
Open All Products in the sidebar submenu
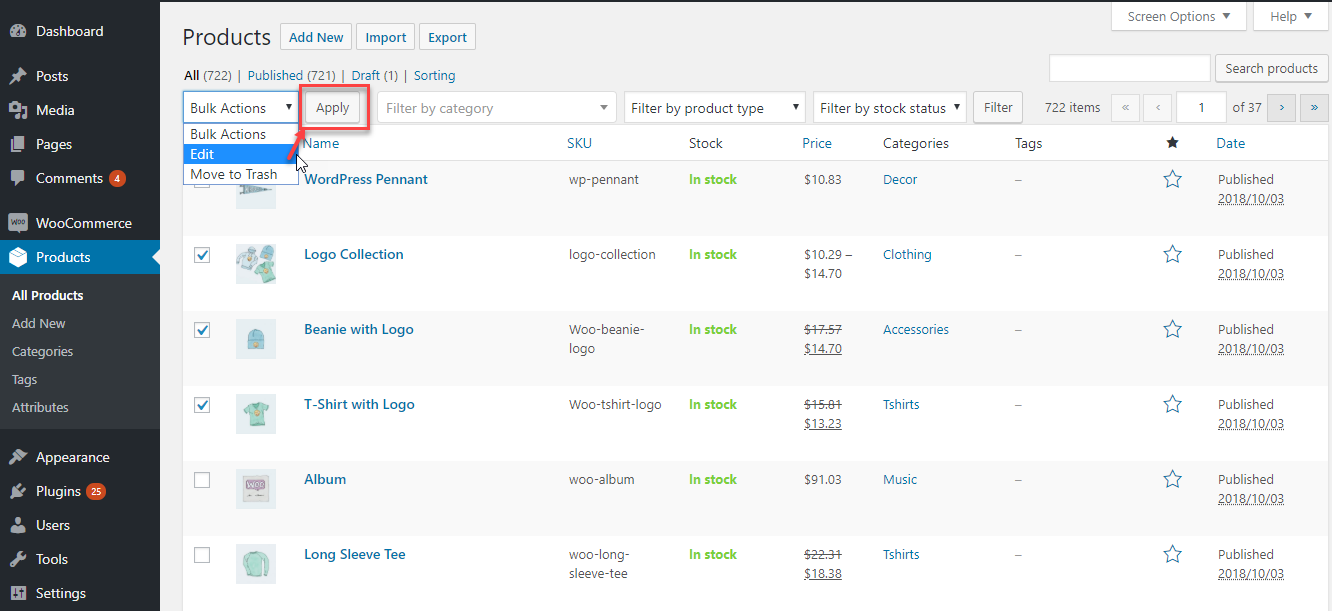48,295
